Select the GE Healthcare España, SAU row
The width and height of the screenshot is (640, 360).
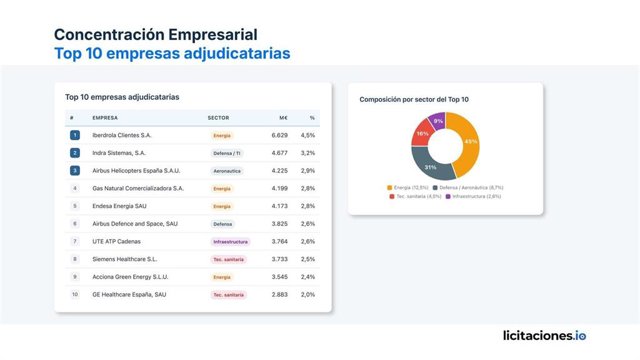click(192, 295)
